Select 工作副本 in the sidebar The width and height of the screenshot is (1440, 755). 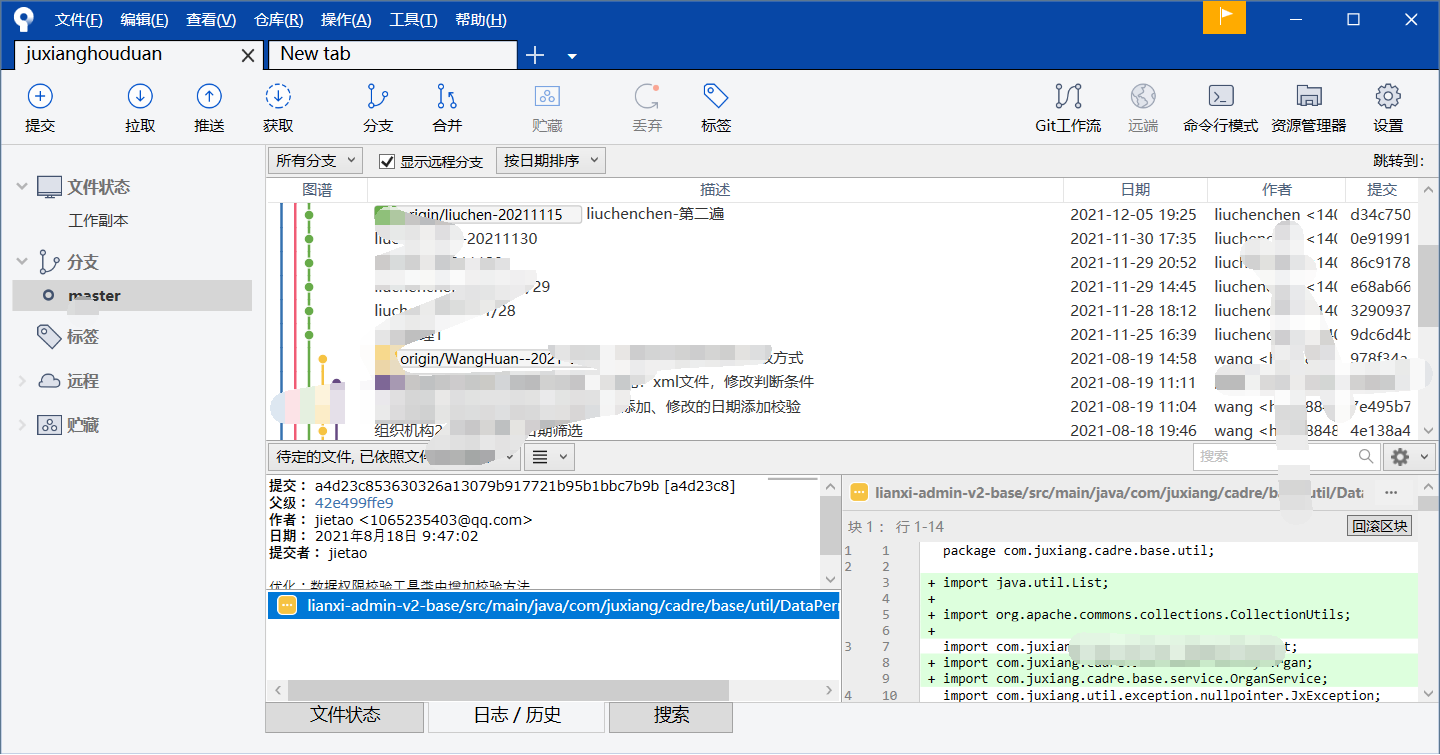pos(98,221)
